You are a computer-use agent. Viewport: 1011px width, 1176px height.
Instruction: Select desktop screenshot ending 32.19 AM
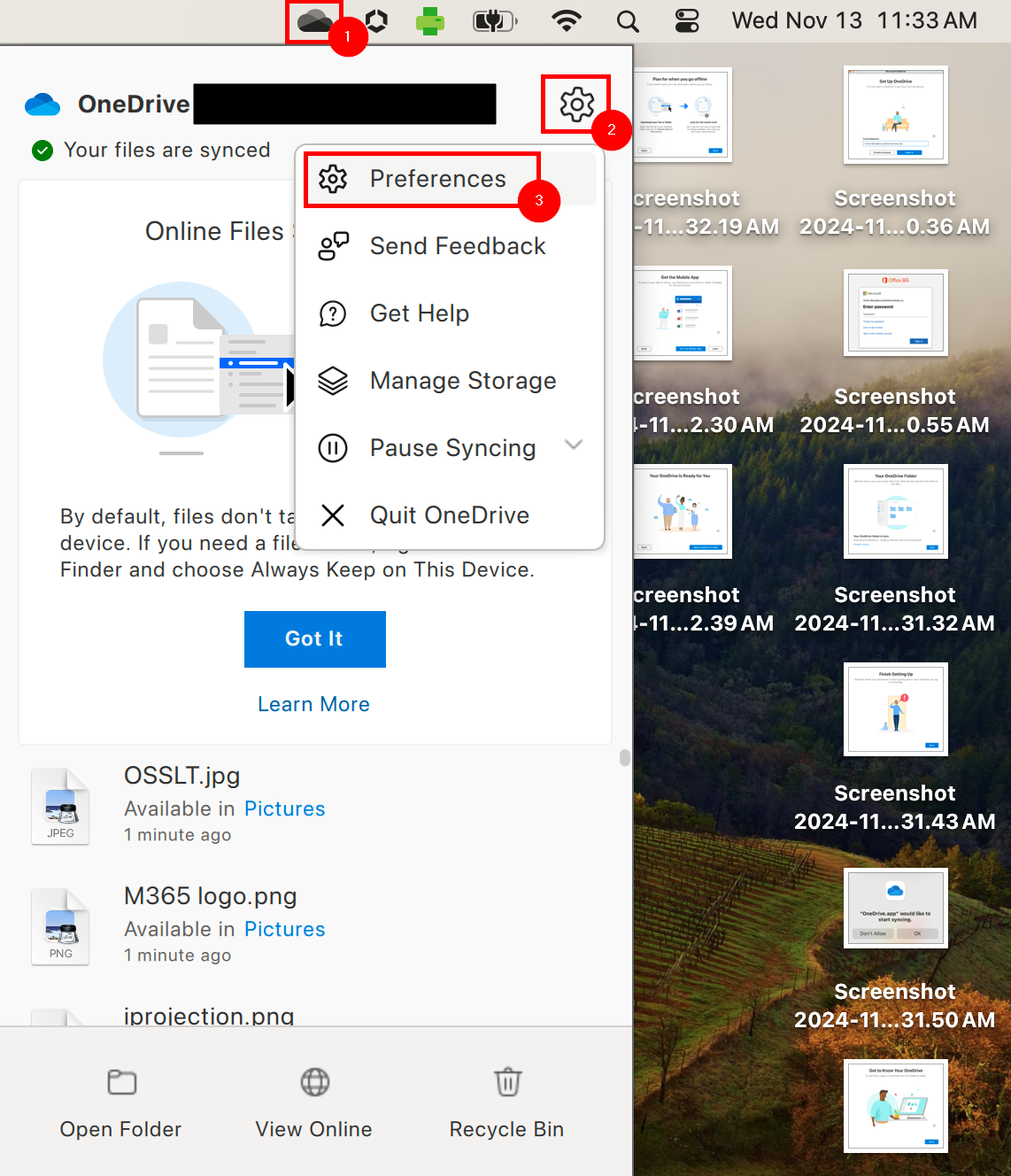pyautogui.click(x=683, y=114)
